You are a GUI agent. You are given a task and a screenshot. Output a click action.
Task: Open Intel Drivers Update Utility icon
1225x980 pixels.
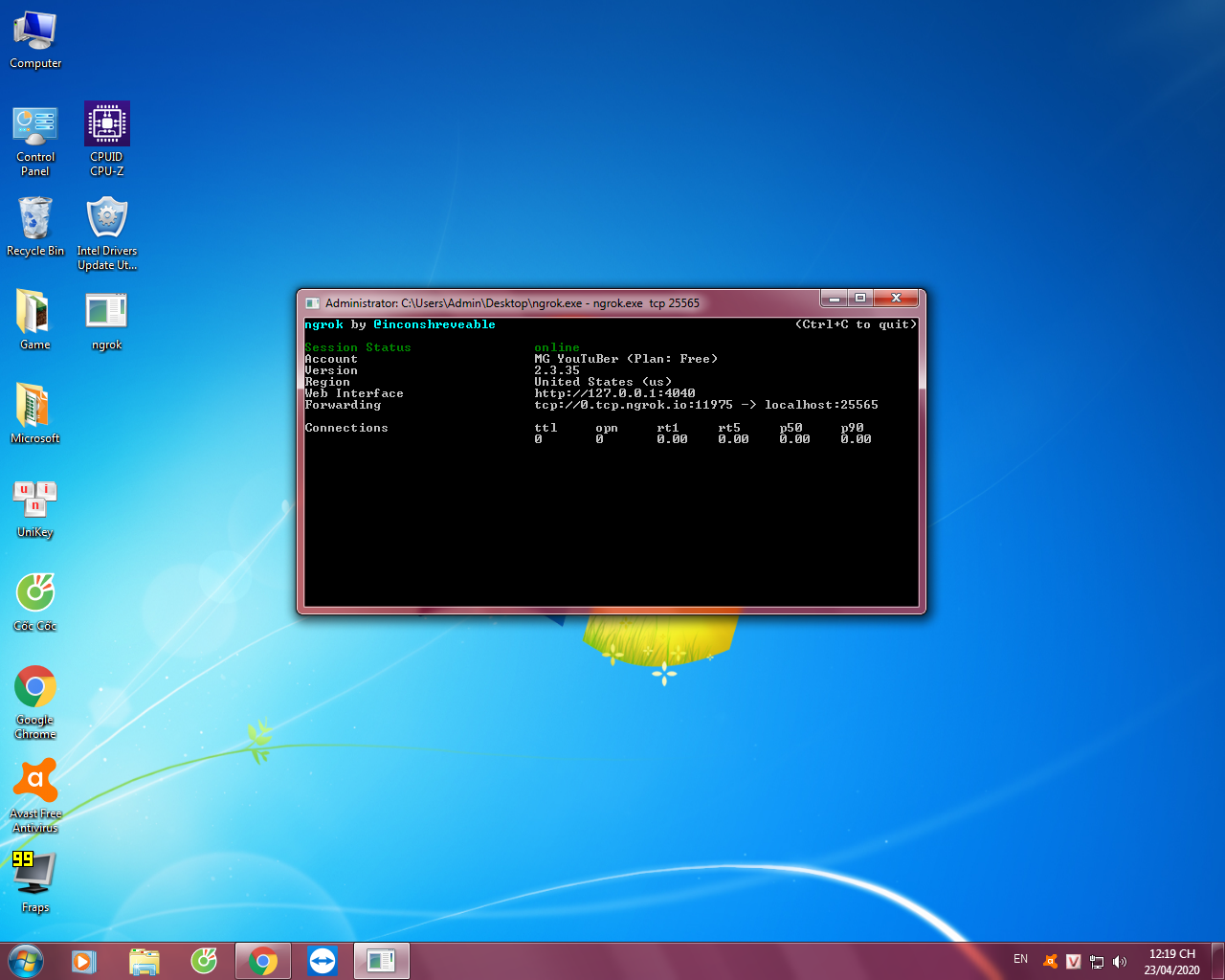(x=106, y=219)
